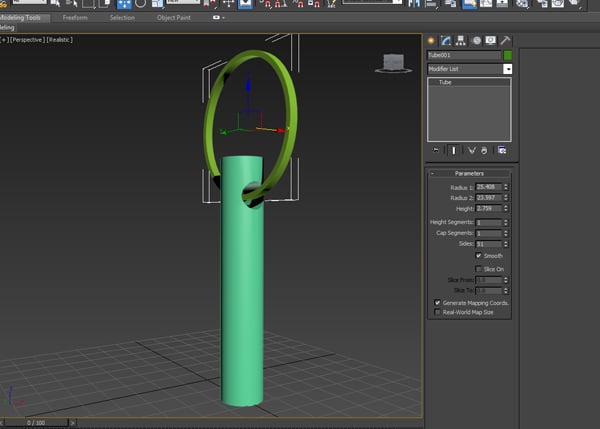Image resolution: width=600 pixels, height=429 pixels.
Task: Click the Tube001 green object color swatch
Action: 508,55
